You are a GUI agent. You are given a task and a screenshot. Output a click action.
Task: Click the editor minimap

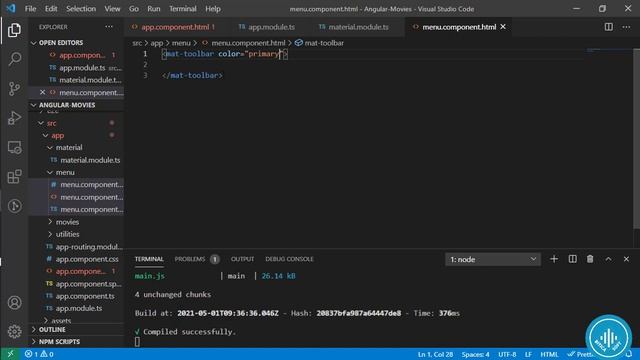point(610,51)
